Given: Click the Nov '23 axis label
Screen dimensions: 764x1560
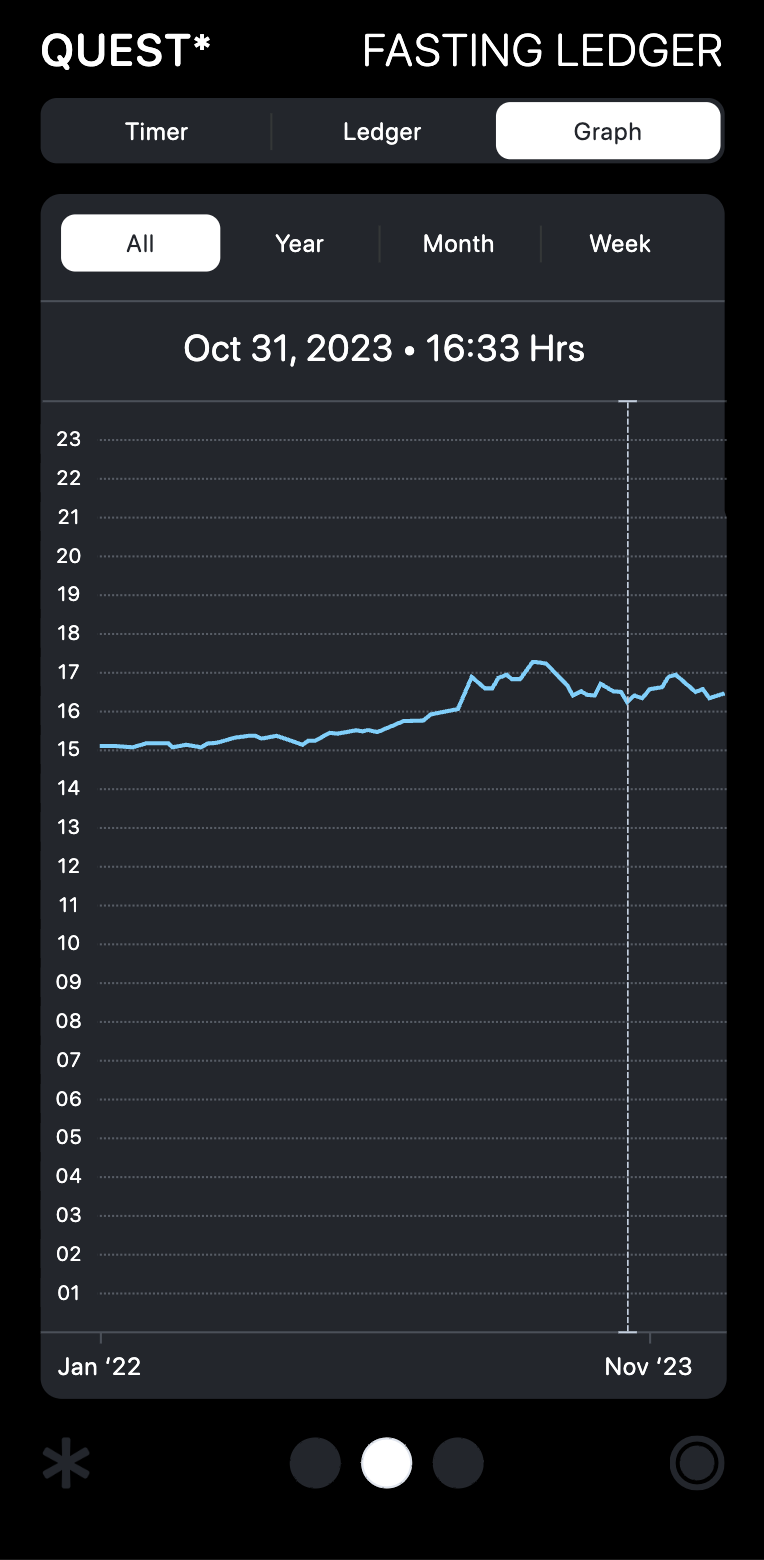Looking at the screenshot, I should (x=648, y=1367).
